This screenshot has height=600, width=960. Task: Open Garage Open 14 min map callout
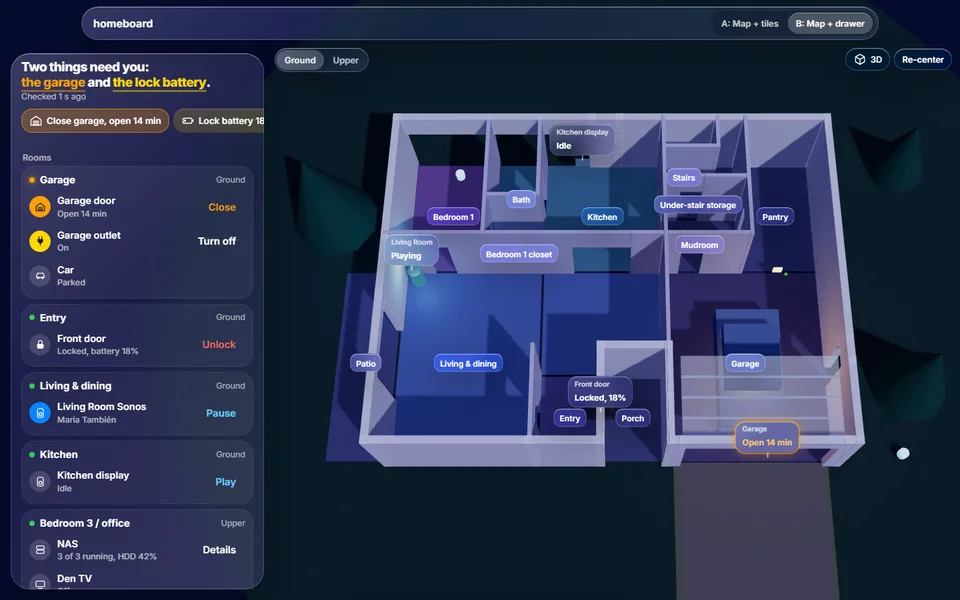(x=767, y=437)
